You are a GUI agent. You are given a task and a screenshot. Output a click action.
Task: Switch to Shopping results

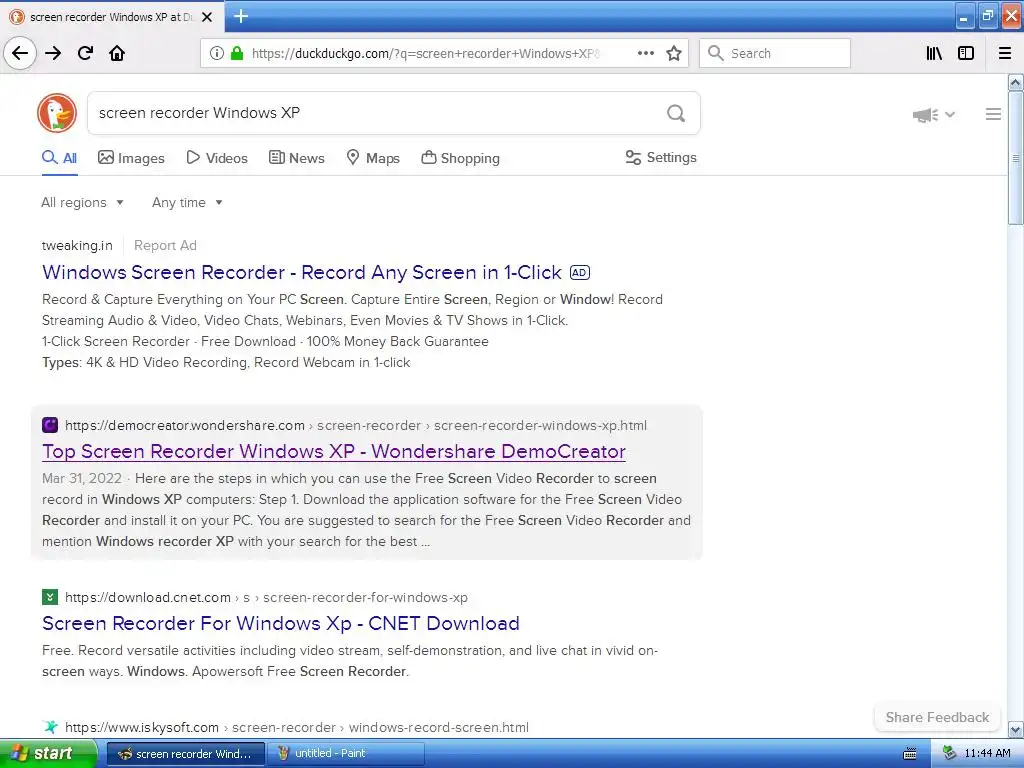[x=460, y=158]
